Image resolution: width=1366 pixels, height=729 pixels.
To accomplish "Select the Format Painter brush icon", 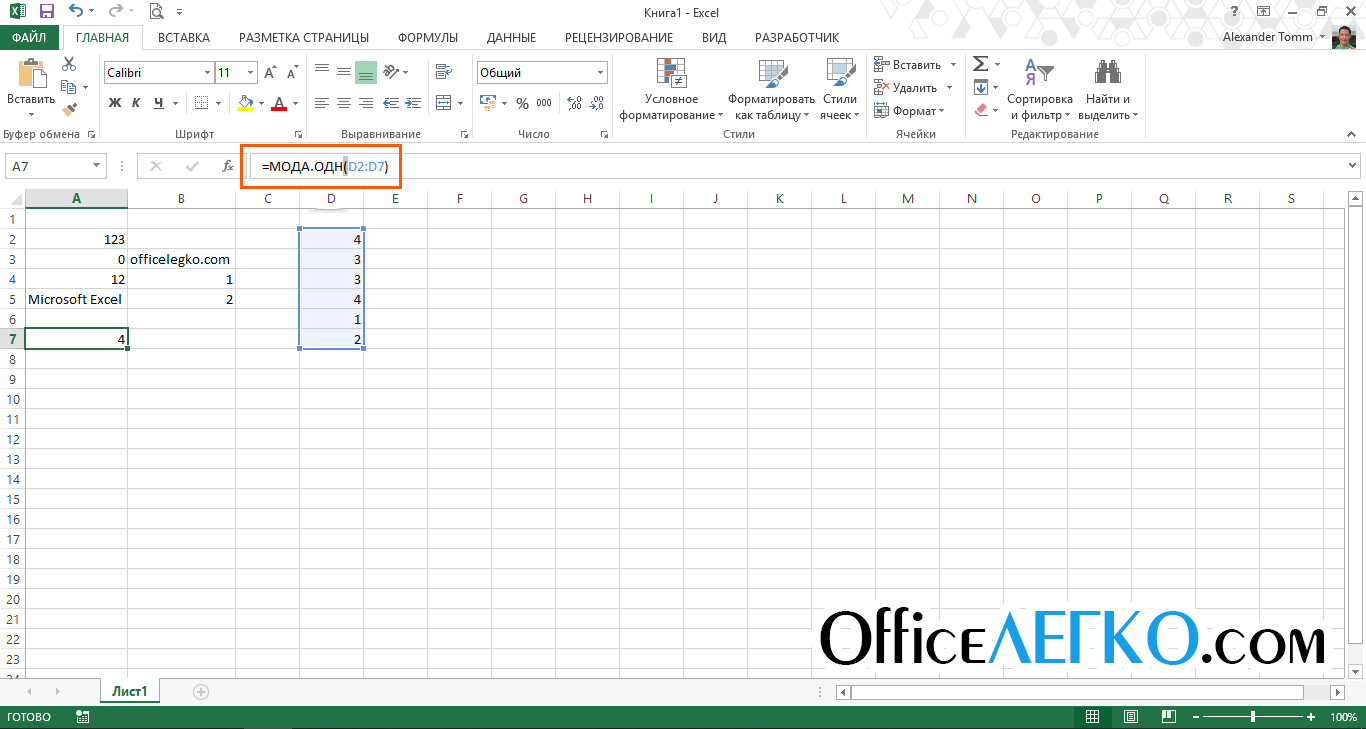I will 69,110.
